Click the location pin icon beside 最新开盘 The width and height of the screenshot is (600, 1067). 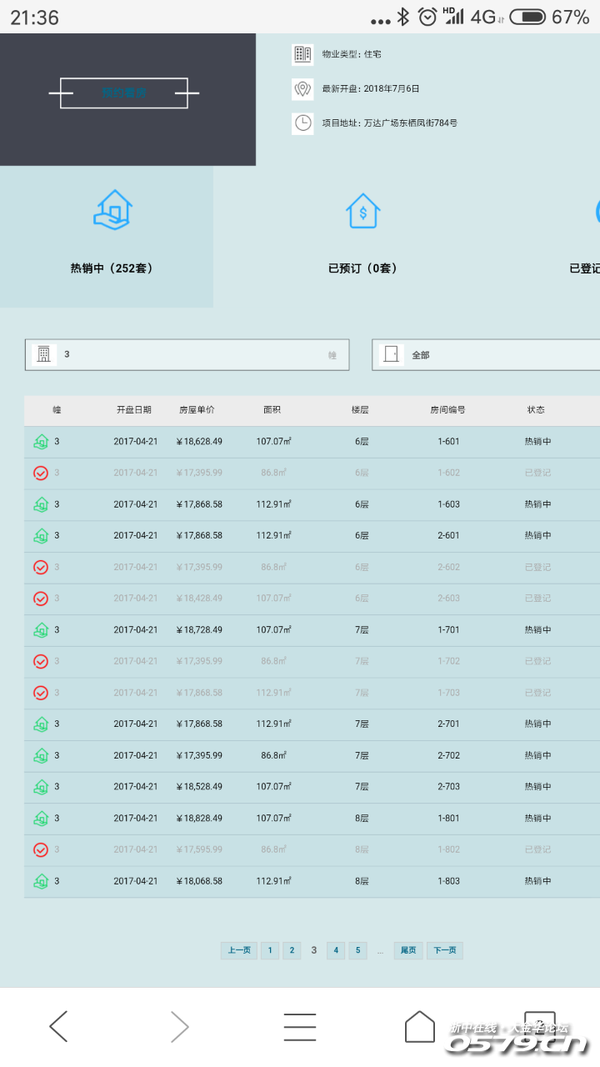pyautogui.click(x=302, y=89)
